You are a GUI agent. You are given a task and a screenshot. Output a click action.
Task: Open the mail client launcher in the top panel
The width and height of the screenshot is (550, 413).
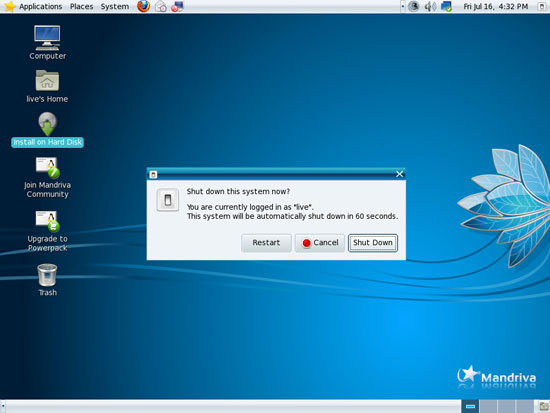(161, 6)
